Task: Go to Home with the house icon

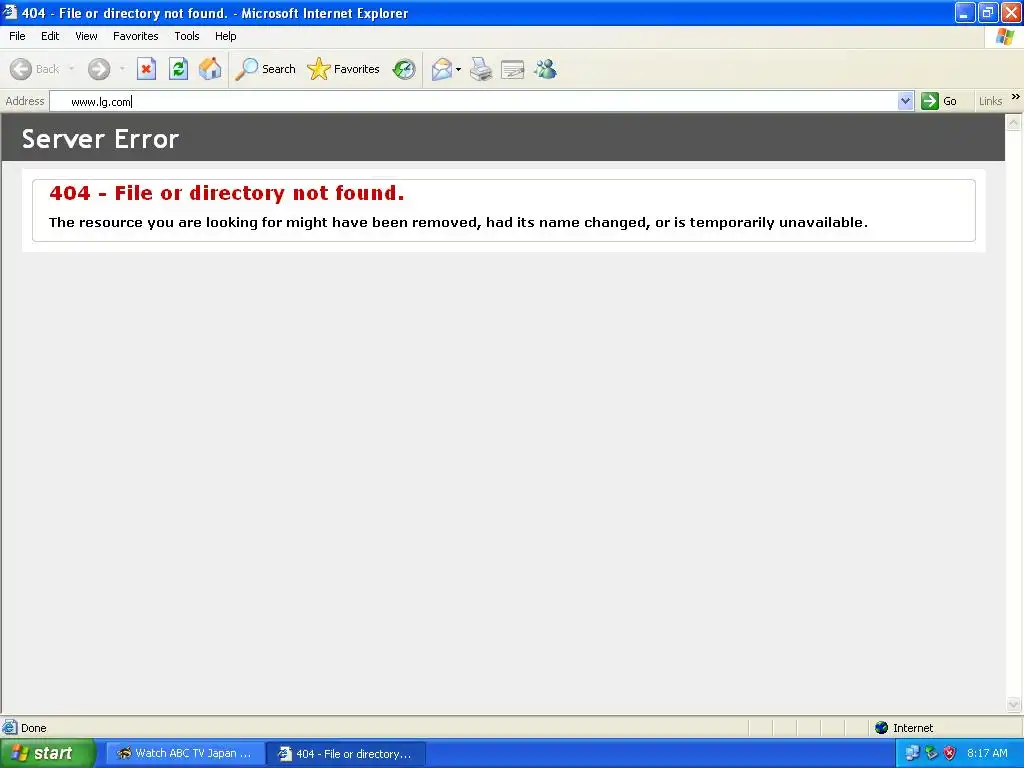Action: [x=210, y=69]
